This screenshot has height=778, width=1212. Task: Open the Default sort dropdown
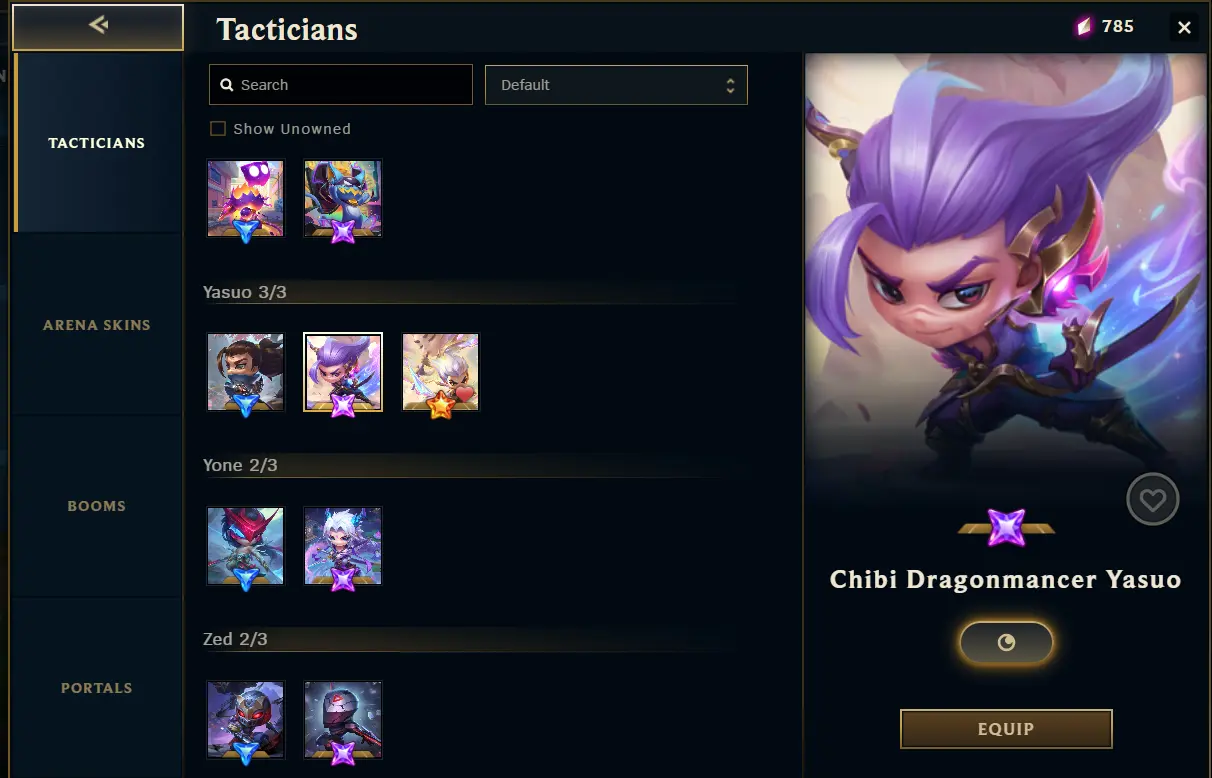point(616,85)
